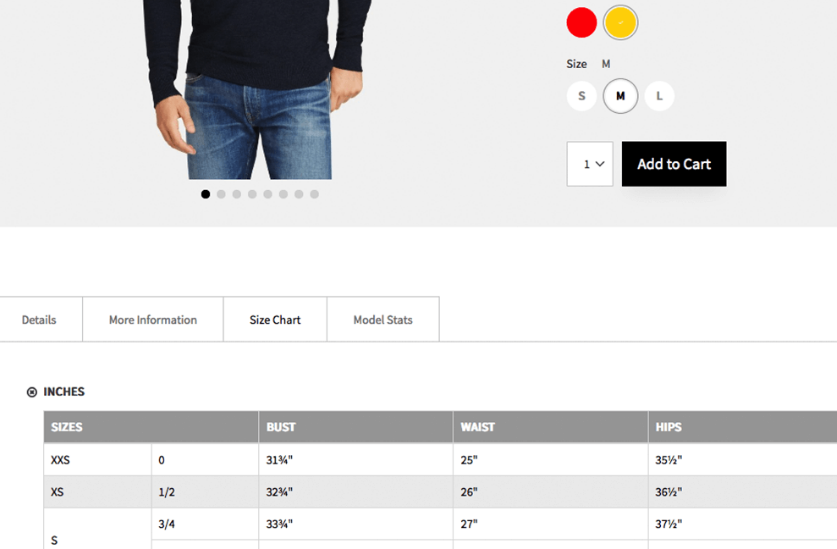Select the INCHES radio button
The image size is (837, 549).
32,392
